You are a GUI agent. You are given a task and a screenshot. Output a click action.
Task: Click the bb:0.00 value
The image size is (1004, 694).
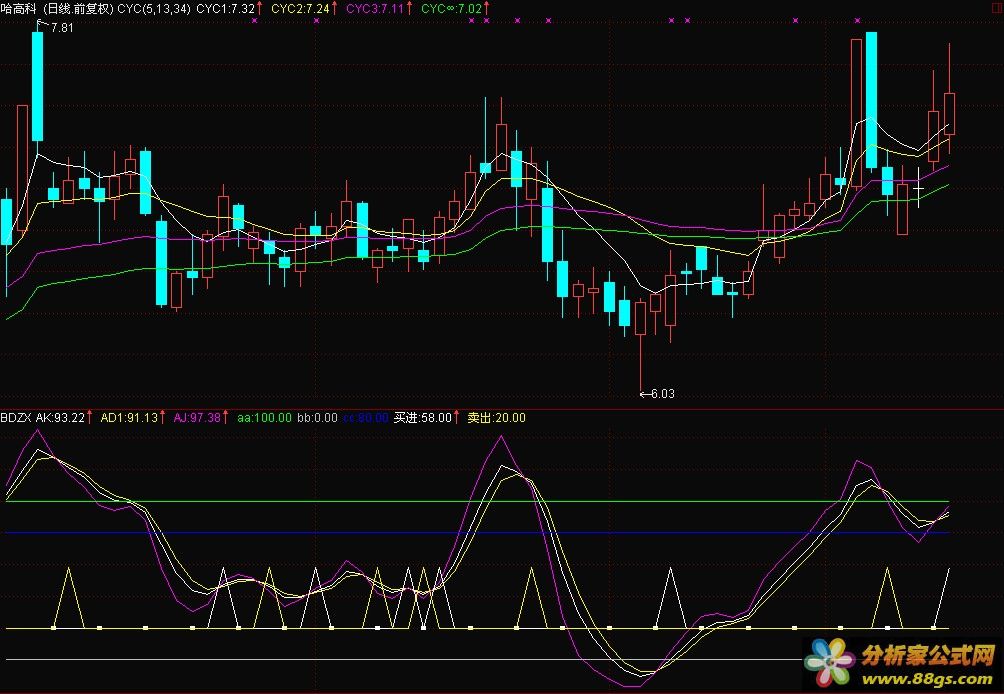tap(318, 418)
